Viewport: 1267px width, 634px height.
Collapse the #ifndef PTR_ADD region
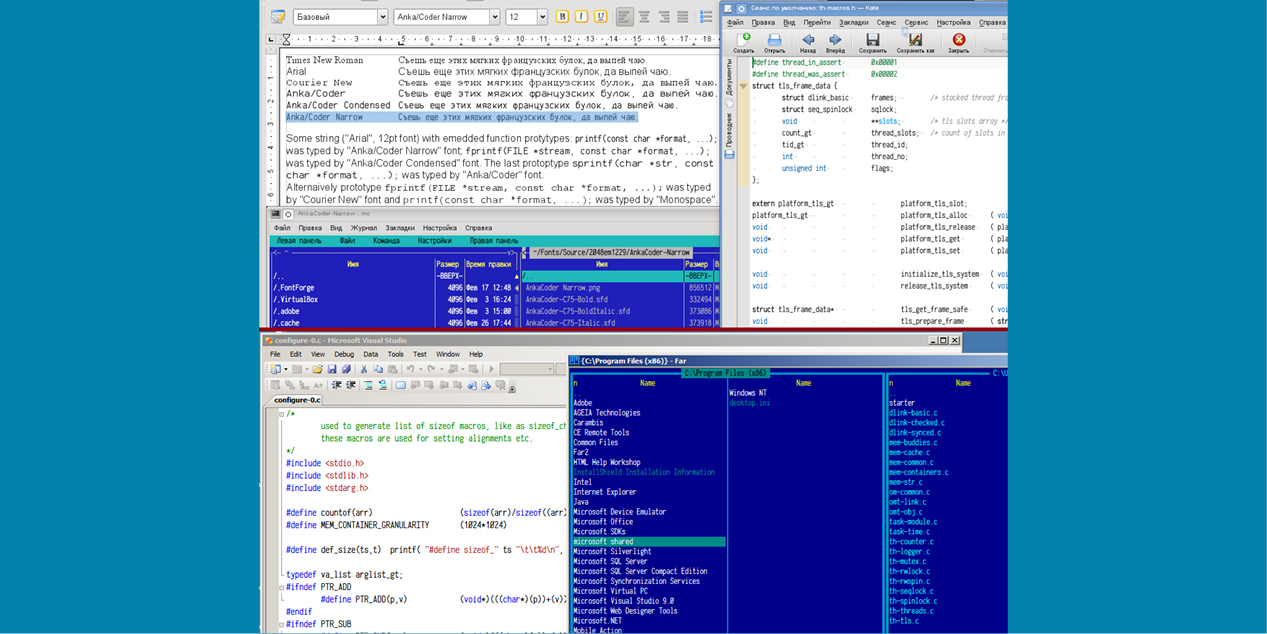tap(281, 588)
